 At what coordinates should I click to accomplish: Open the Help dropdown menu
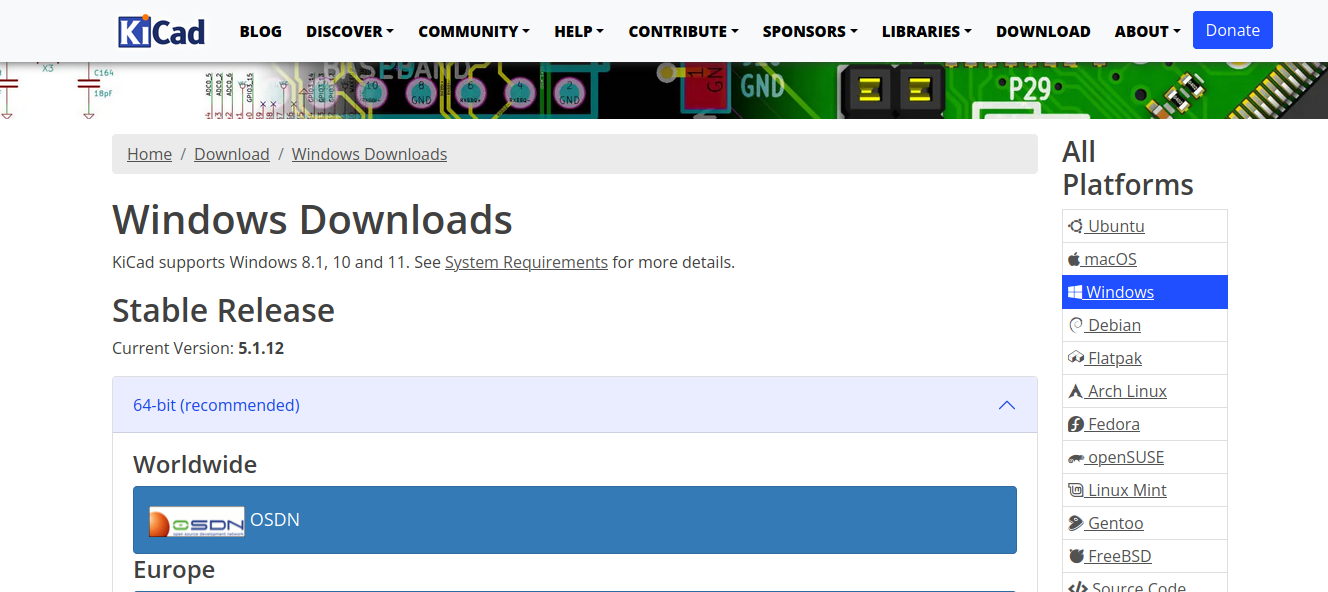(579, 31)
